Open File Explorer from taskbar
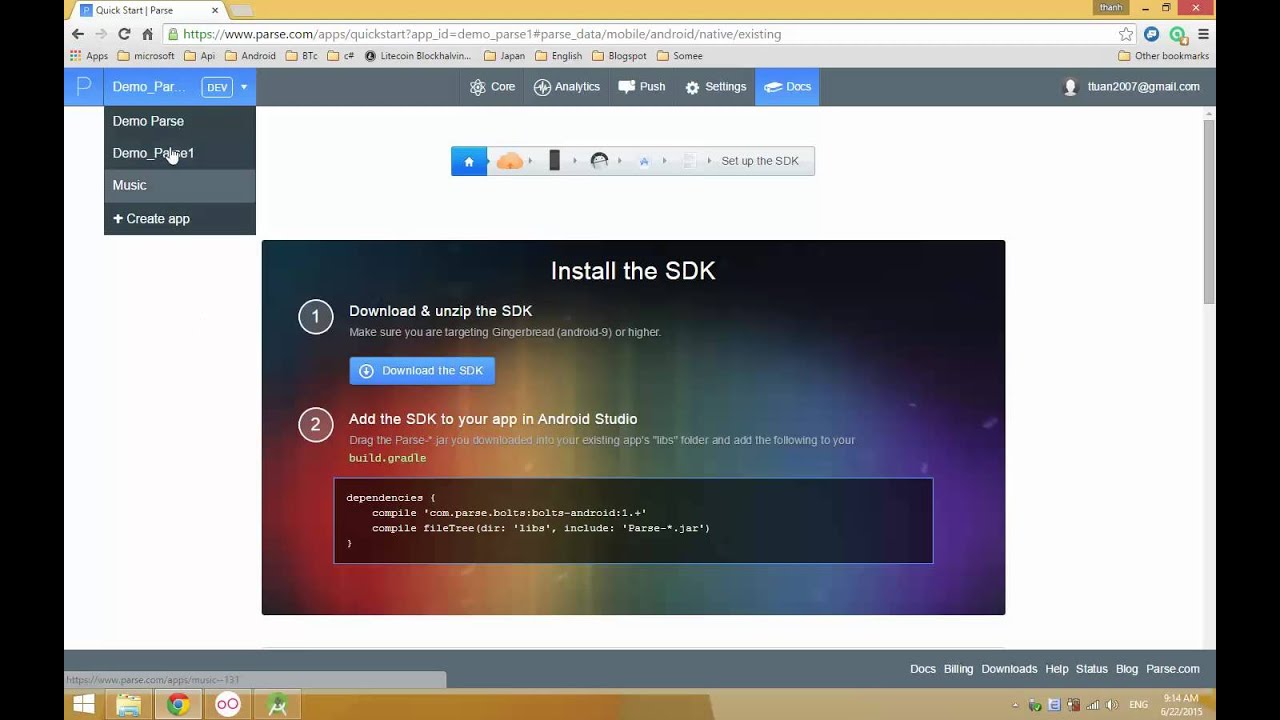Image resolution: width=1280 pixels, height=720 pixels. point(128,705)
